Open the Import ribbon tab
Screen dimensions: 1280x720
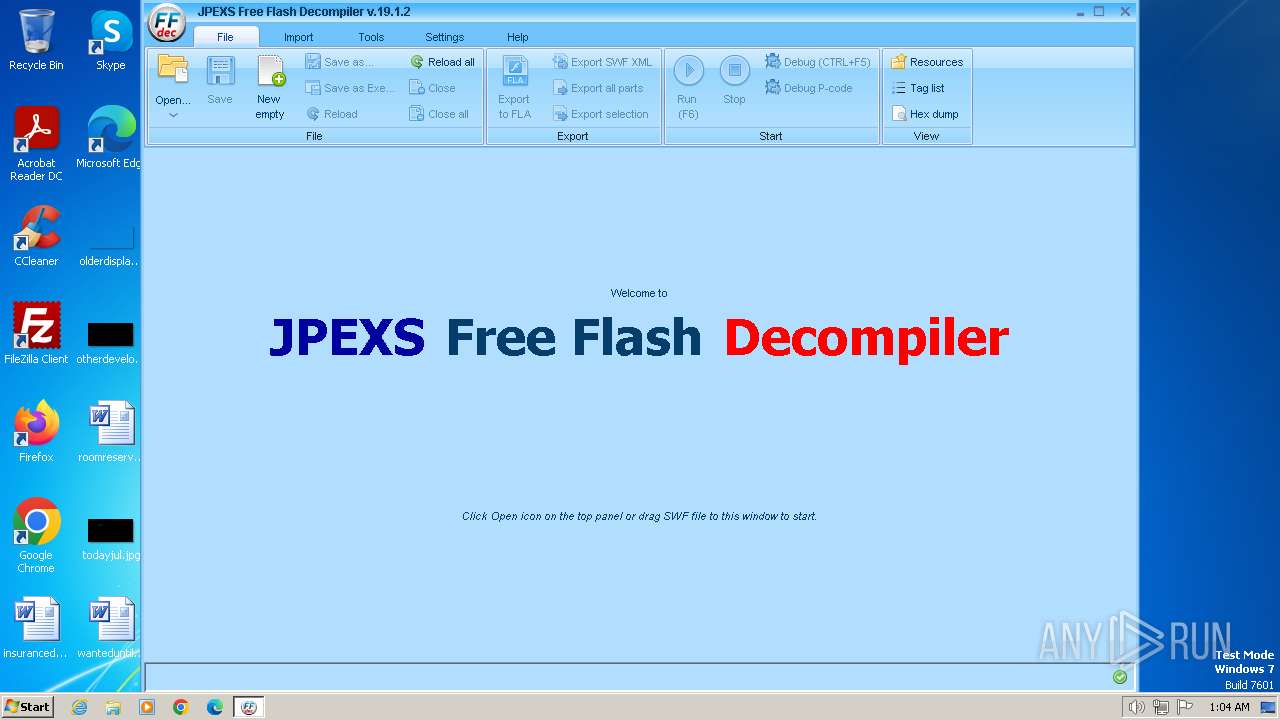(x=298, y=37)
